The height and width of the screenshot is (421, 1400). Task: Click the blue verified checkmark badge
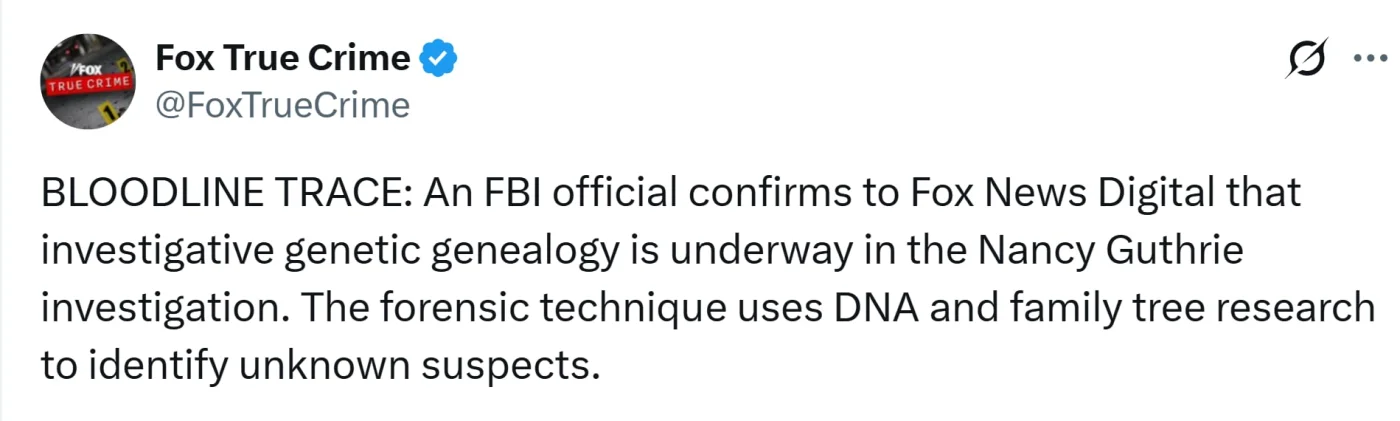tap(437, 59)
